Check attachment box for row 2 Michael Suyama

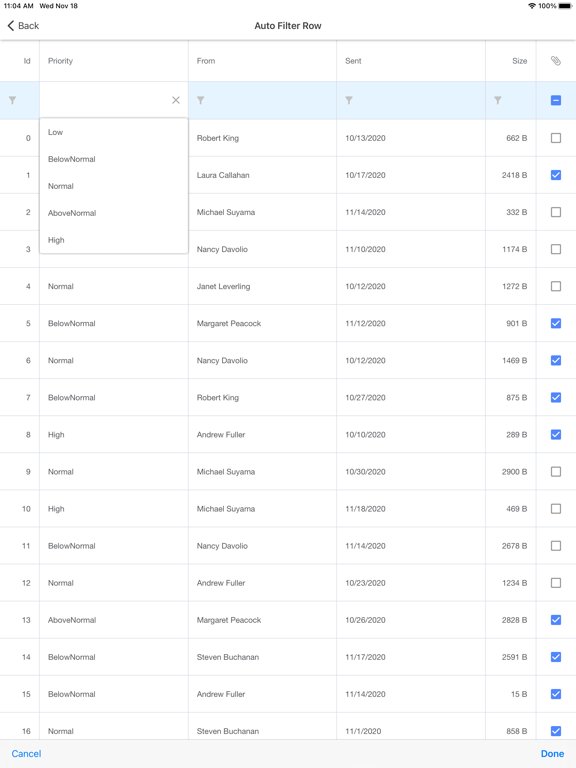coord(556,212)
